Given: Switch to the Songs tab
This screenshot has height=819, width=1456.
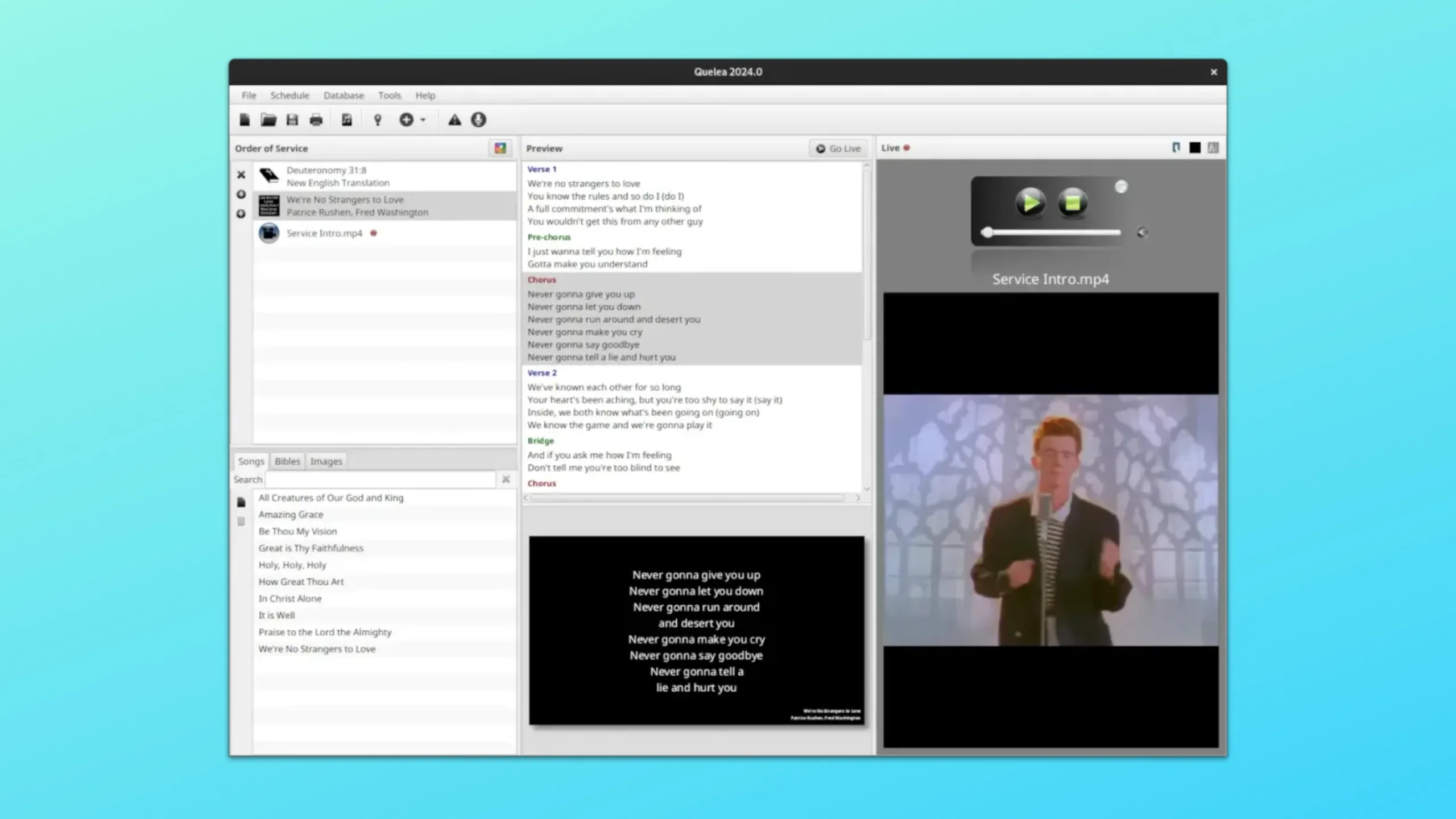Looking at the screenshot, I should coord(251,461).
